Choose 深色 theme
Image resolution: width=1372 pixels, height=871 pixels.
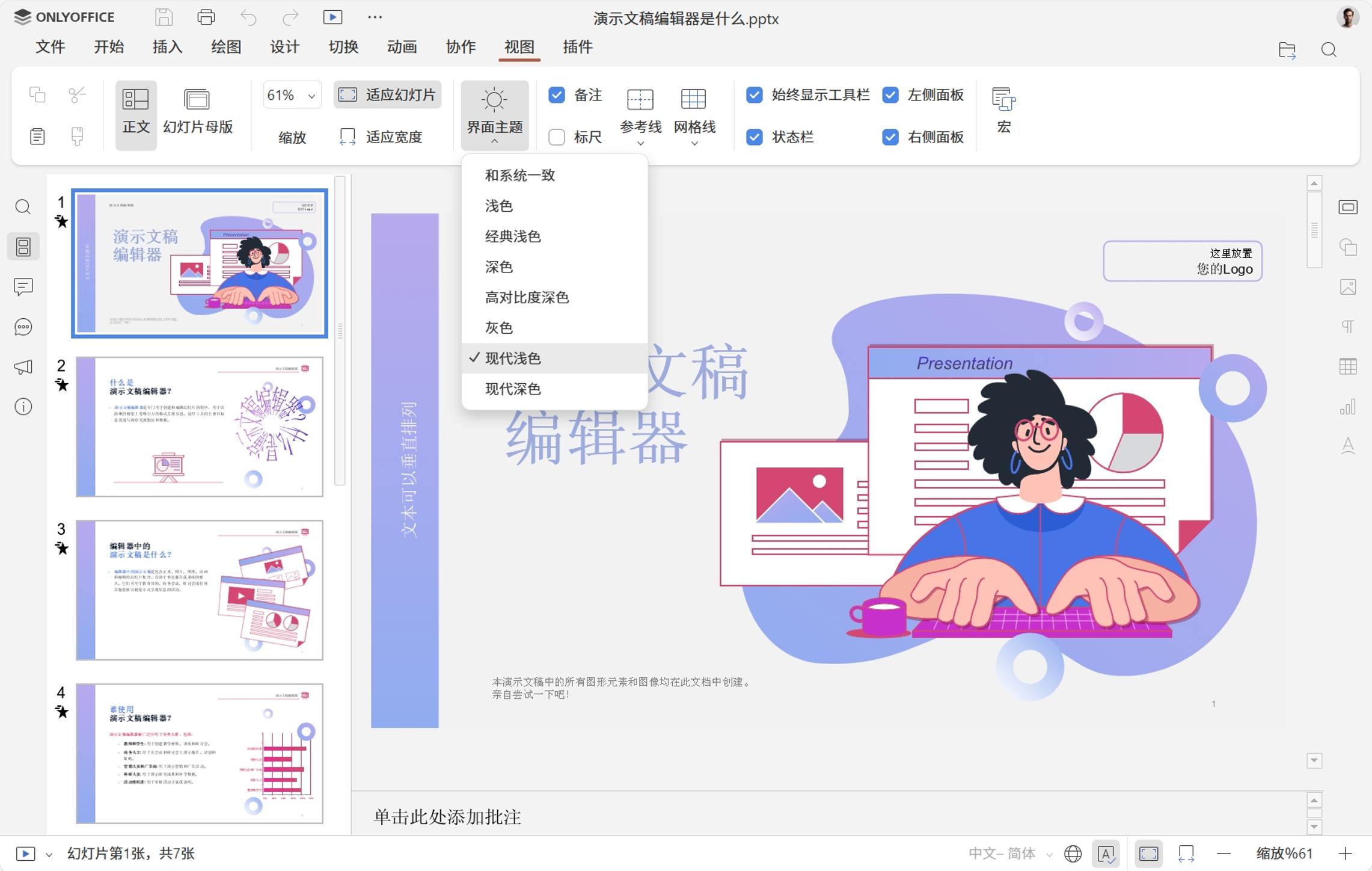coord(554,266)
